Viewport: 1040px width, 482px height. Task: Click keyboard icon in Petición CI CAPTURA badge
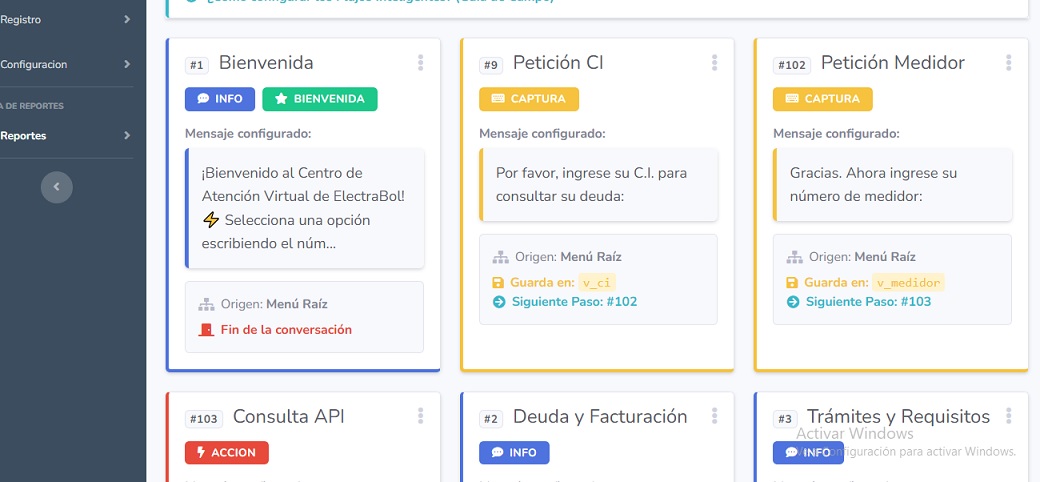click(x=497, y=99)
